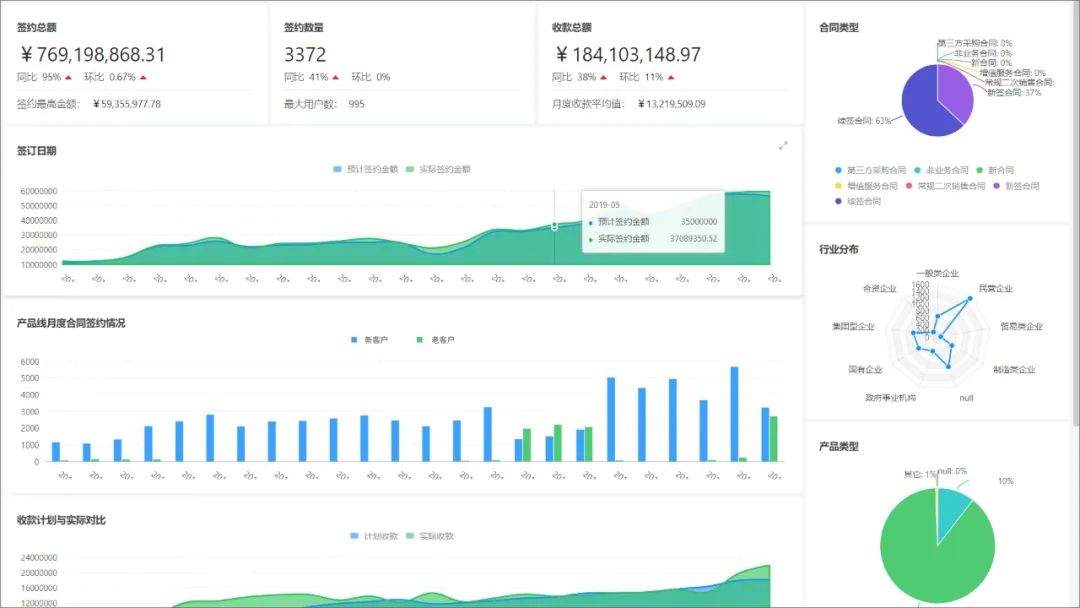Toggle 计划收款 legend series

[x=374, y=536]
